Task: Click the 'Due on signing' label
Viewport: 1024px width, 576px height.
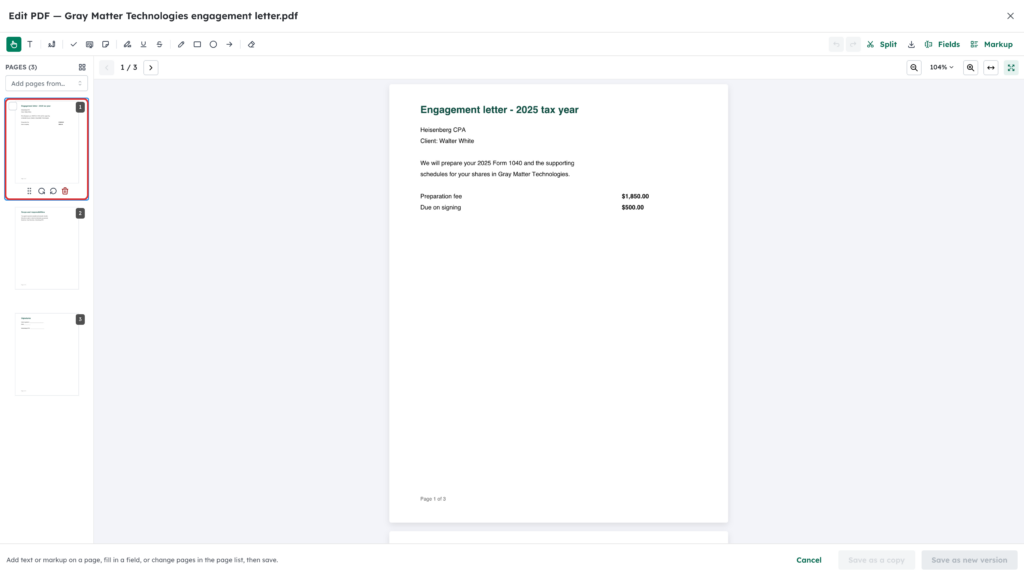Action: click(440, 208)
